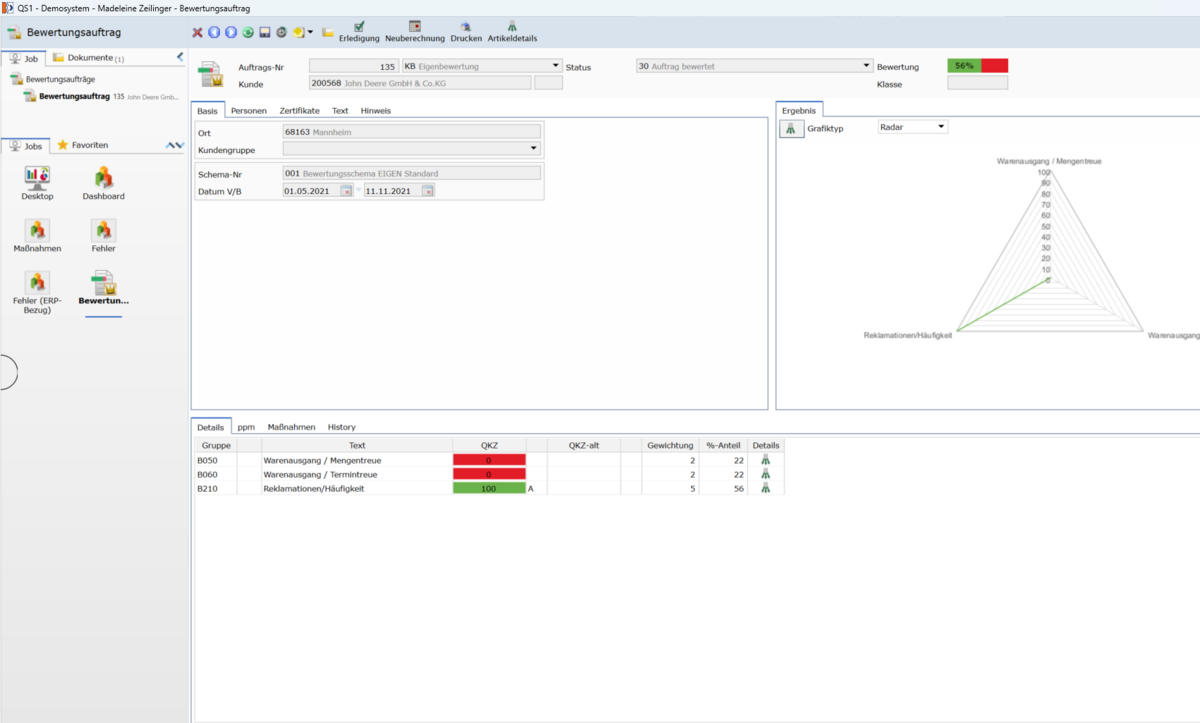Viewport: 1200px width, 723px height.
Task: Open the Fehler job icon
Action: click(x=103, y=236)
